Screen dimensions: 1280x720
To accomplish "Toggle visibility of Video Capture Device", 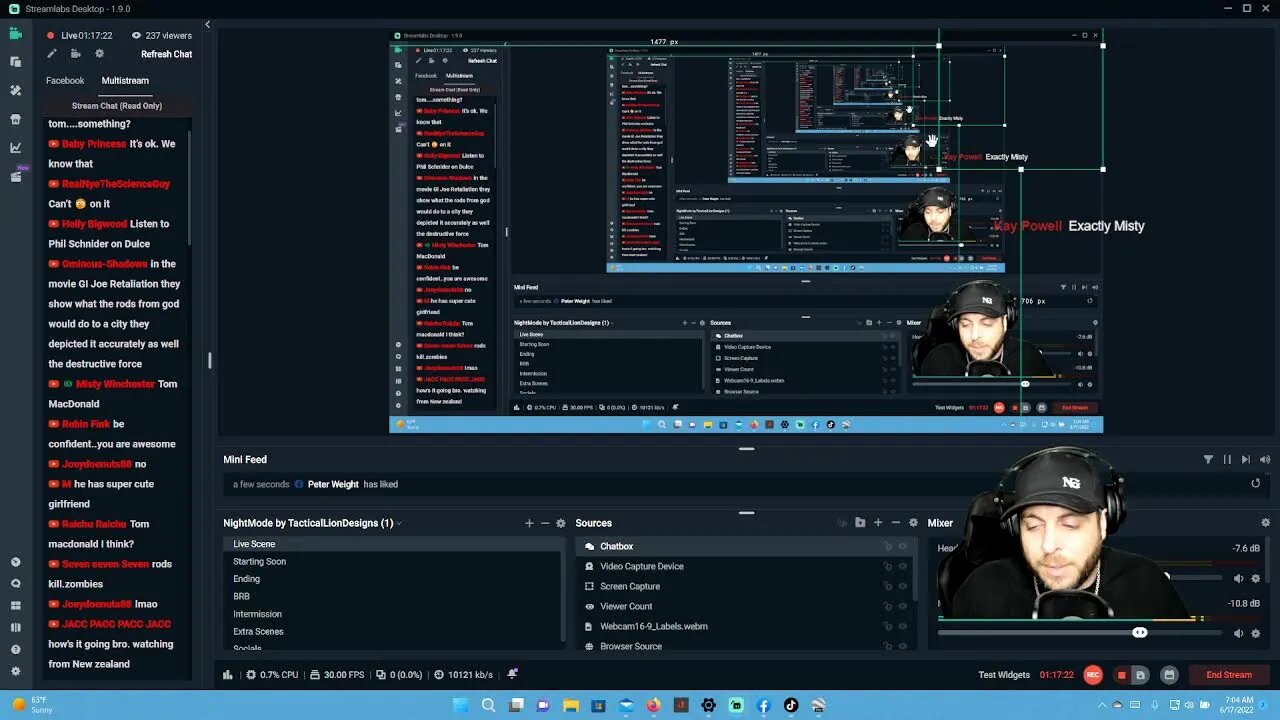I will point(902,566).
